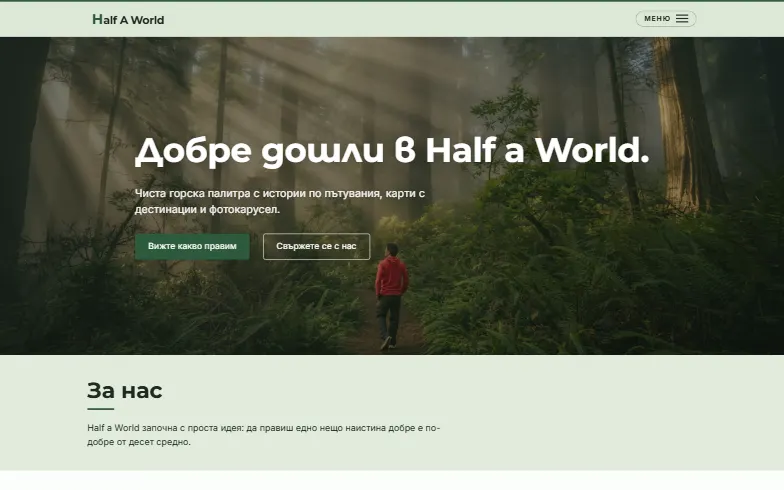Click the 'Свържете се с нас' button

pyautogui.click(x=316, y=246)
